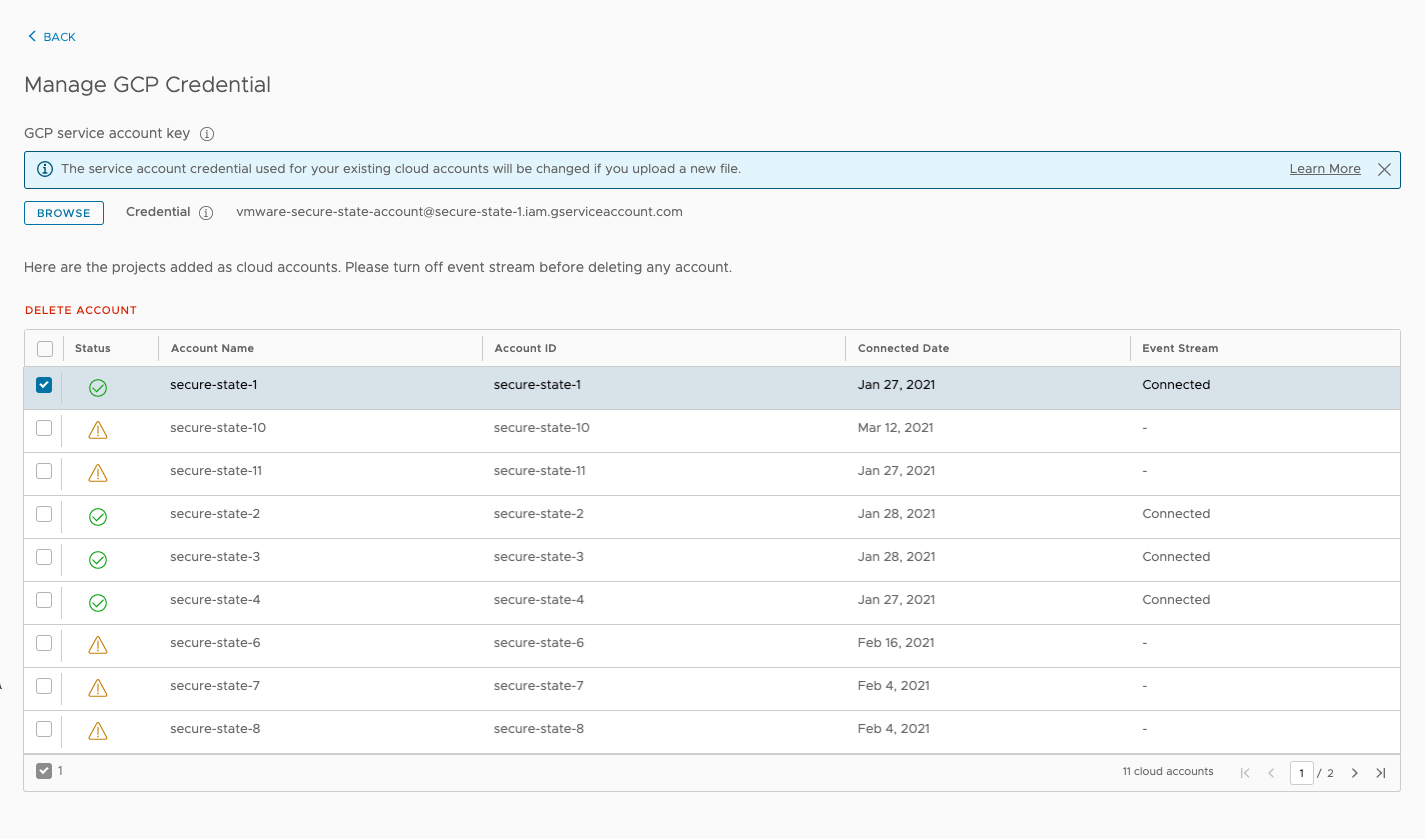Click the warning icon beside secure-state-6

(x=97, y=645)
